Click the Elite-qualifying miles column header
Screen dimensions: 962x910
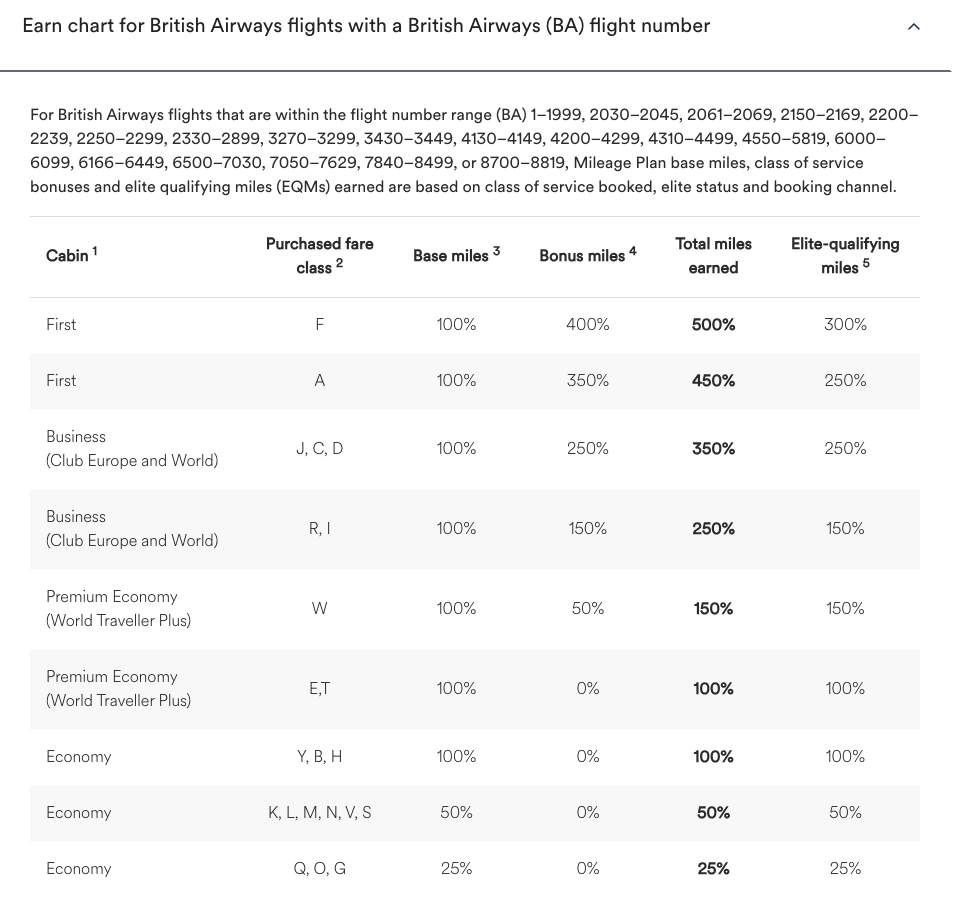pos(845,255)
